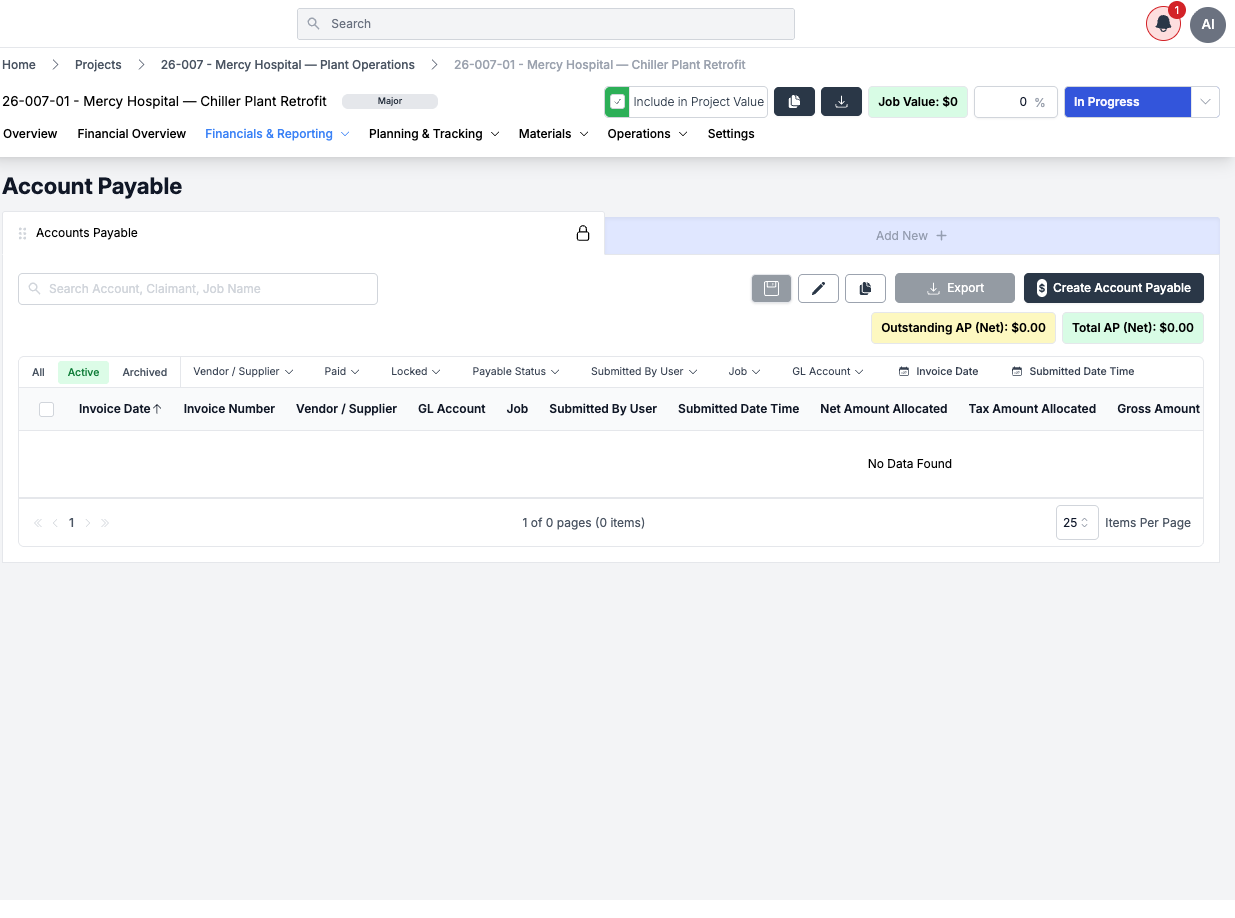Open the GL Account filter dropdown
Screen dimensions: 1235x918
click(x=828, y=371)
